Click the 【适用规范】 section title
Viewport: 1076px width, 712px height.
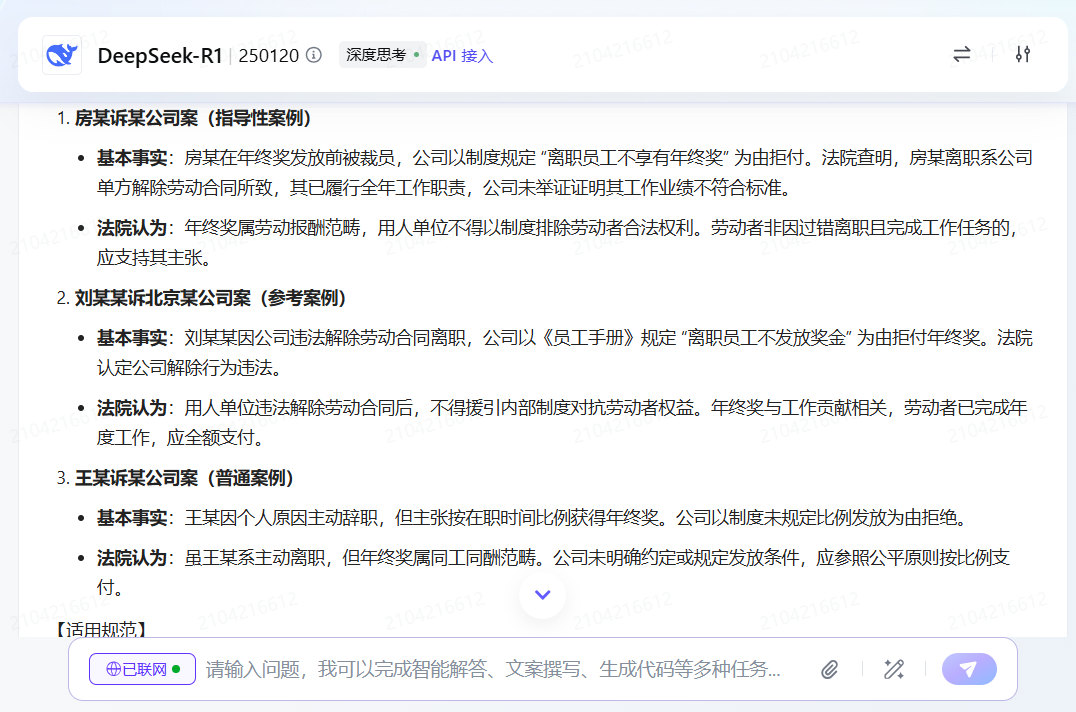101,629
